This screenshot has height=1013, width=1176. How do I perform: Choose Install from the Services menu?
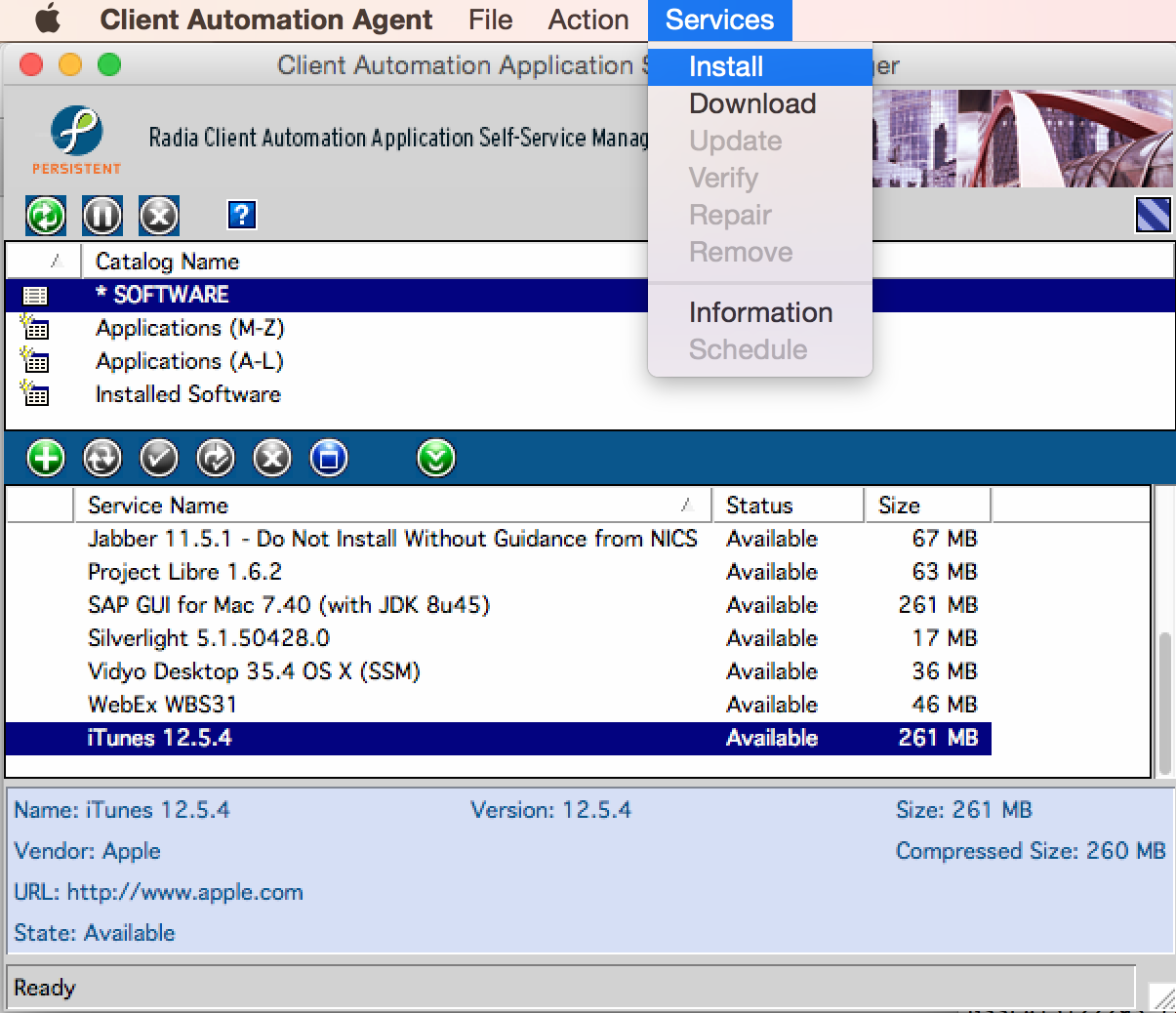(x=760, y=66)
